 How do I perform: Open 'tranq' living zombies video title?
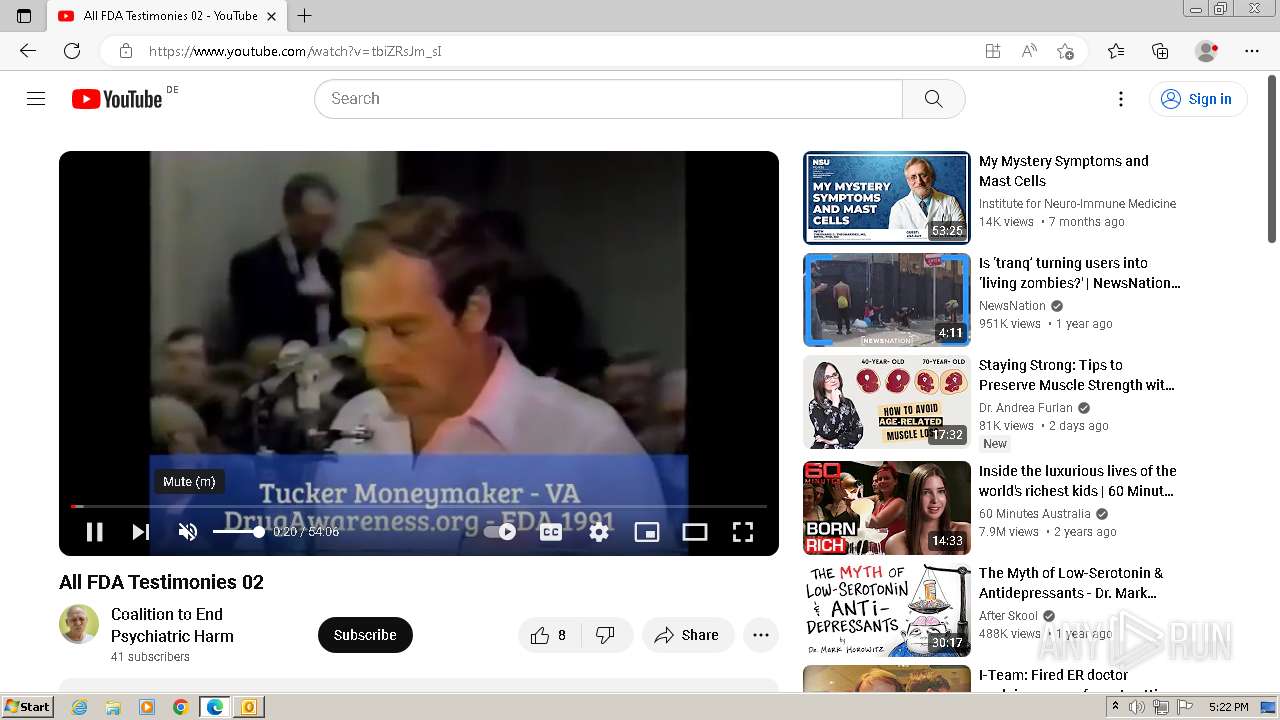coord(1079,273)
